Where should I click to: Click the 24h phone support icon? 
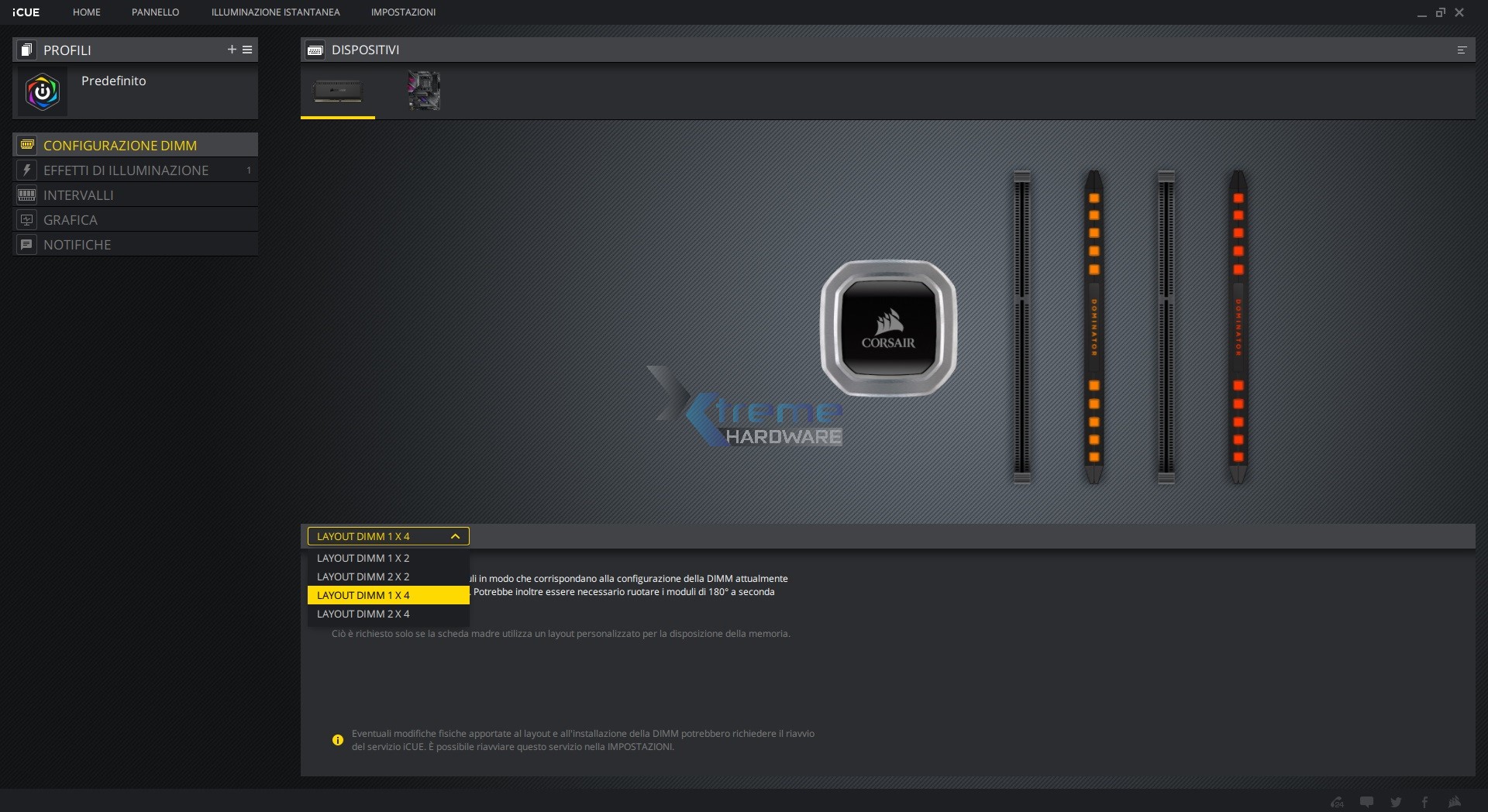1337,802
